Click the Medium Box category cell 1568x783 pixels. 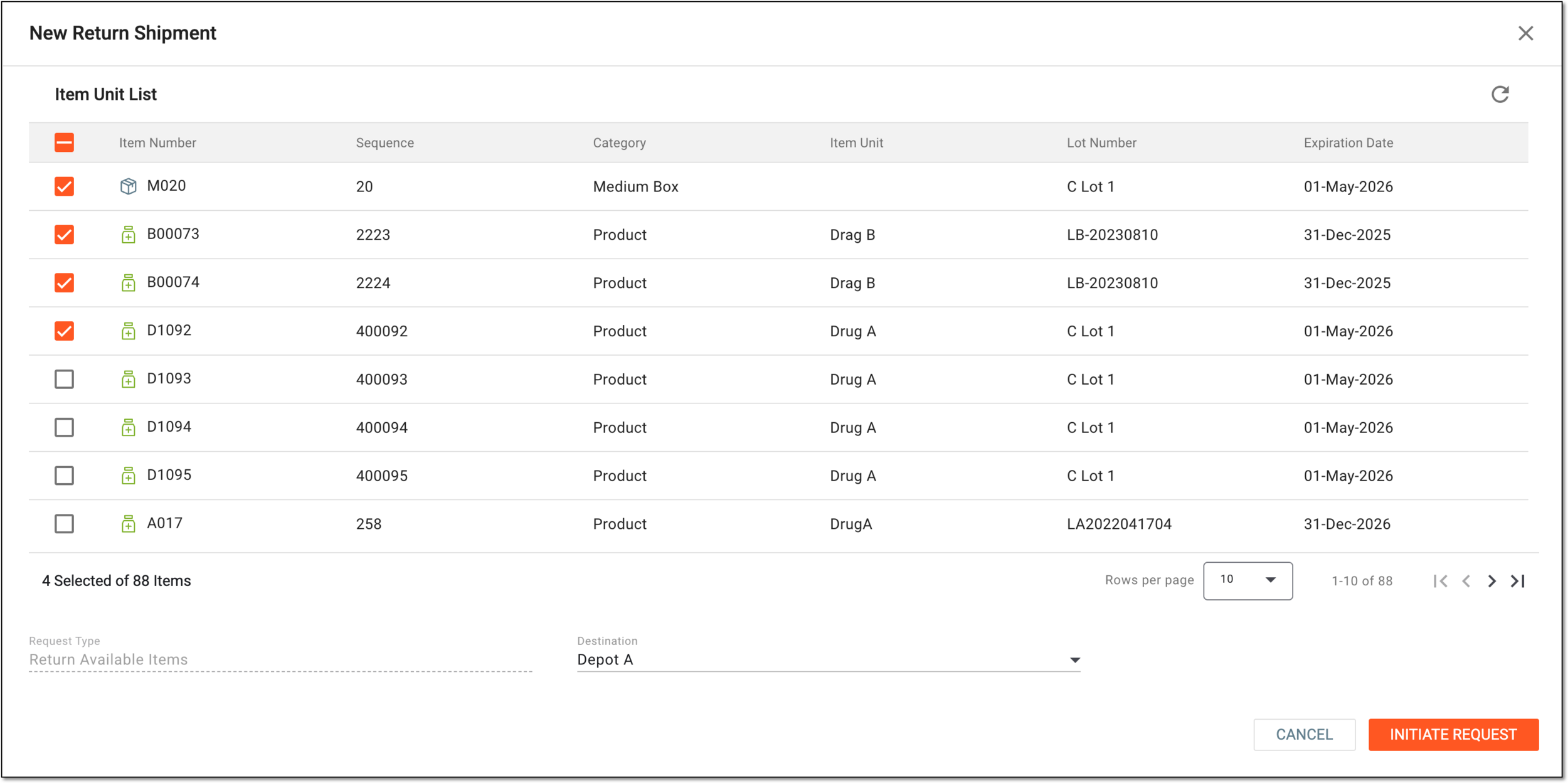pos(635,187)
